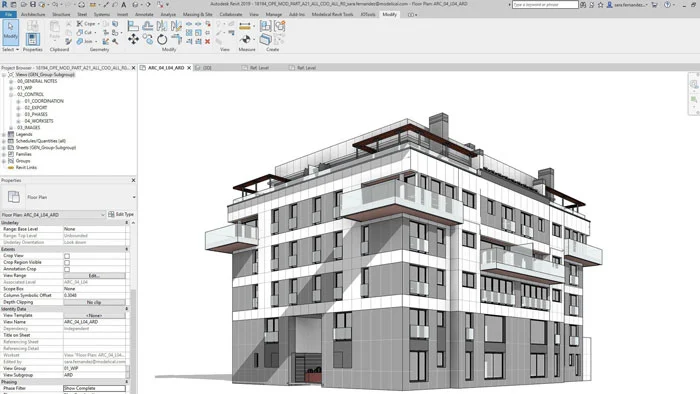Click the red Delete X icon
Viewport: 700px width, 394px height.
(x=208, y=41)
